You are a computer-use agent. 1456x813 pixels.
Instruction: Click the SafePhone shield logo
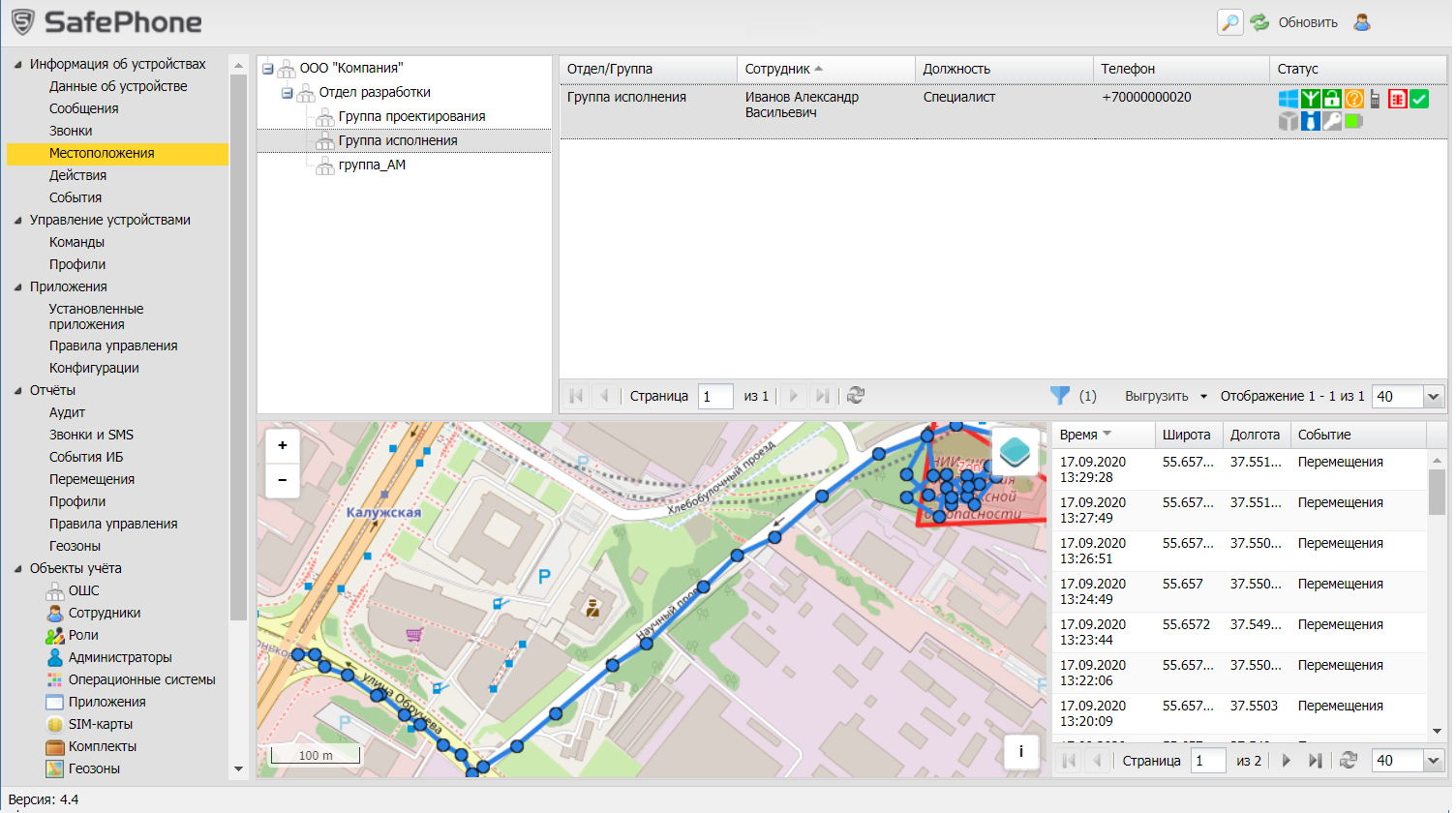click(x=22, y=22)
